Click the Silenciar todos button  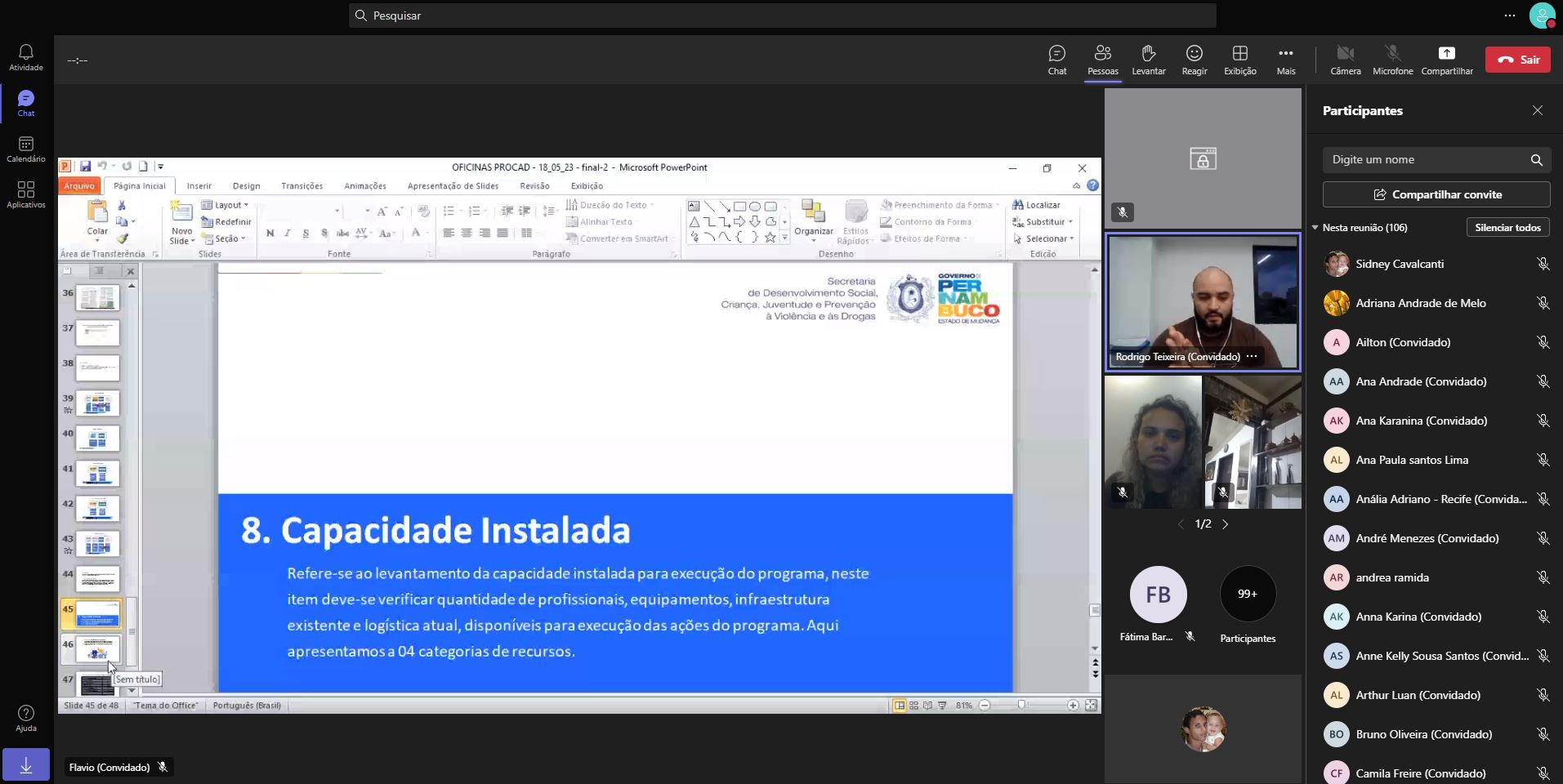pos(1507,228)
